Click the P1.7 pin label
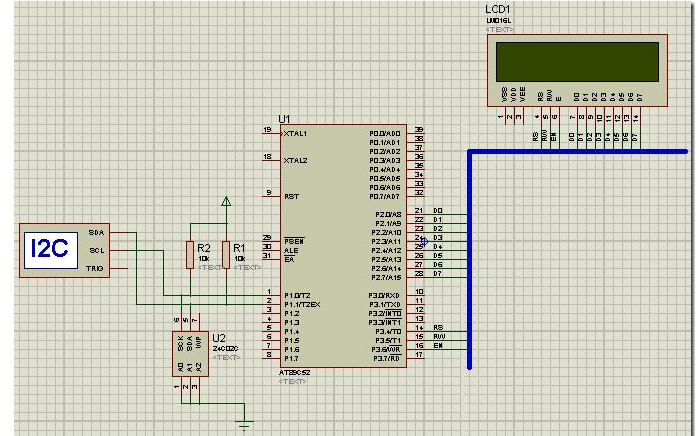699x436 pixels. point(292,358)
